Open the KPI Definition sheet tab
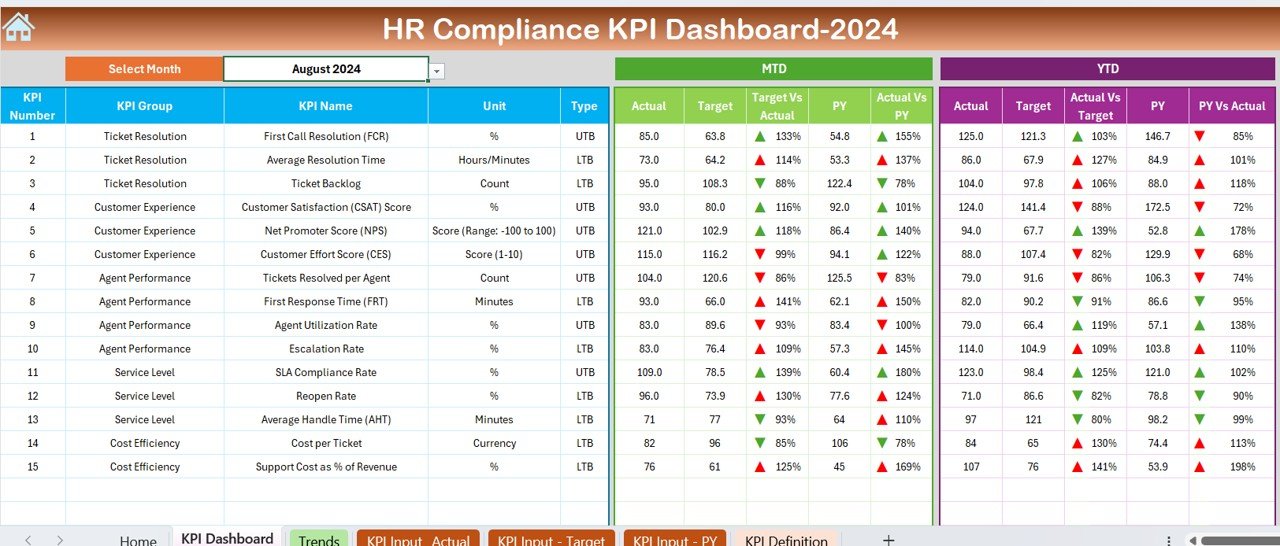 point(786,540)
